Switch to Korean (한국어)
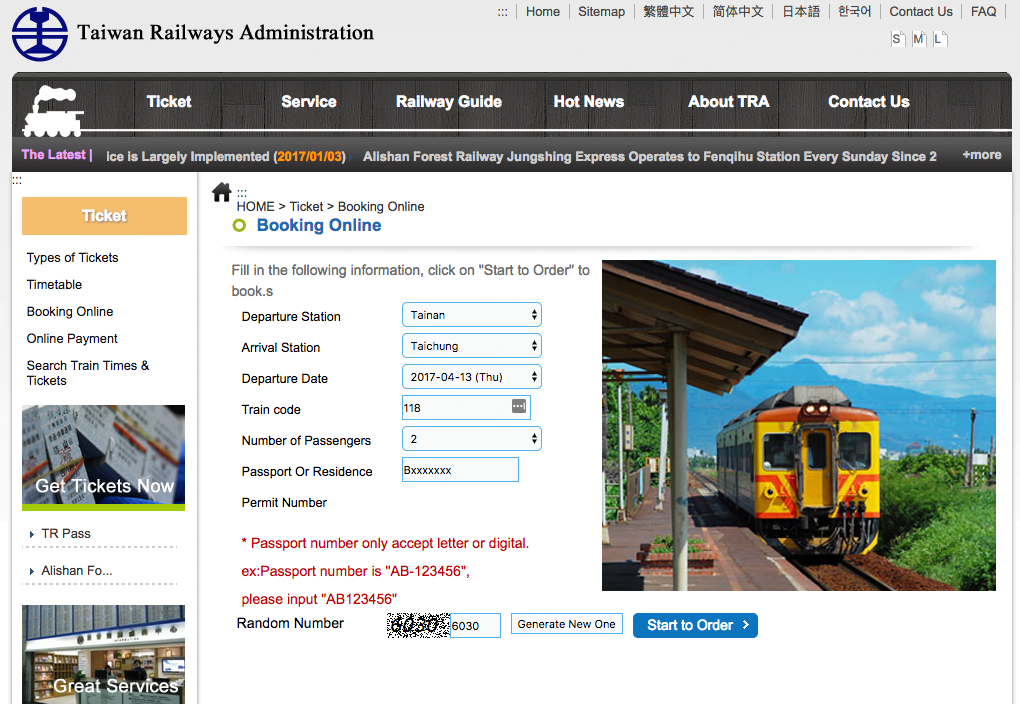The width and height of the screenshot is (1020, 704). pos(854,12)
